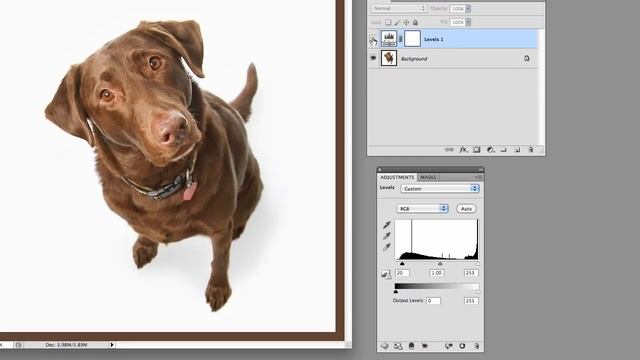Click the status bar preview icon
Screen dimensions: 640x360
coord(18,345)
